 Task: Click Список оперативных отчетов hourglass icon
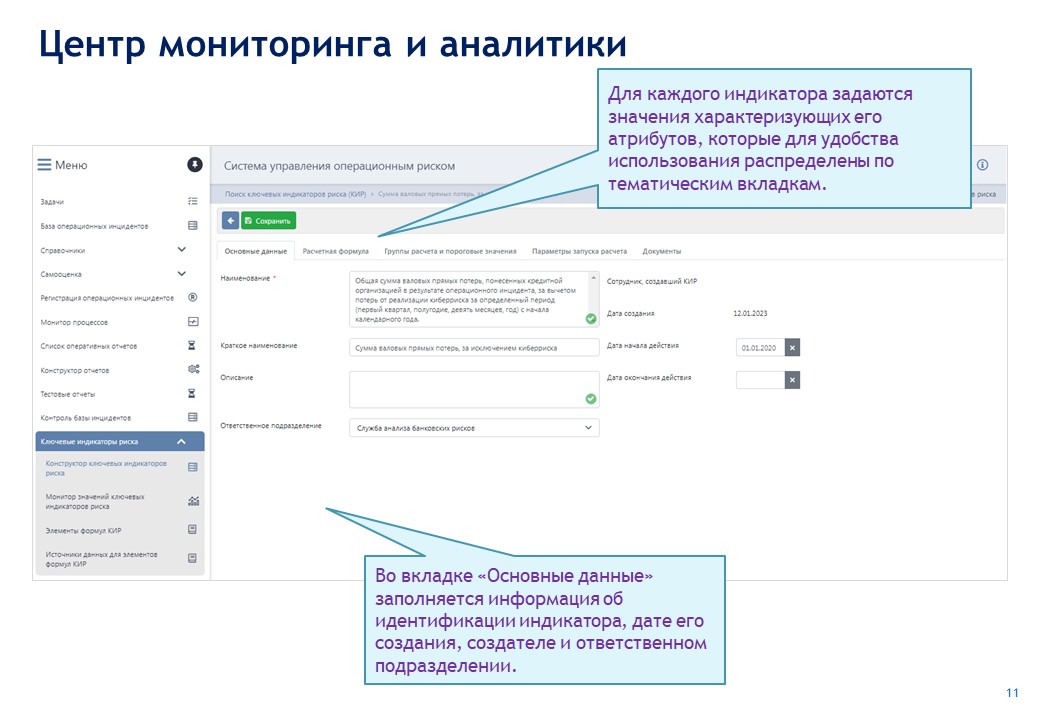pos(192,345)
